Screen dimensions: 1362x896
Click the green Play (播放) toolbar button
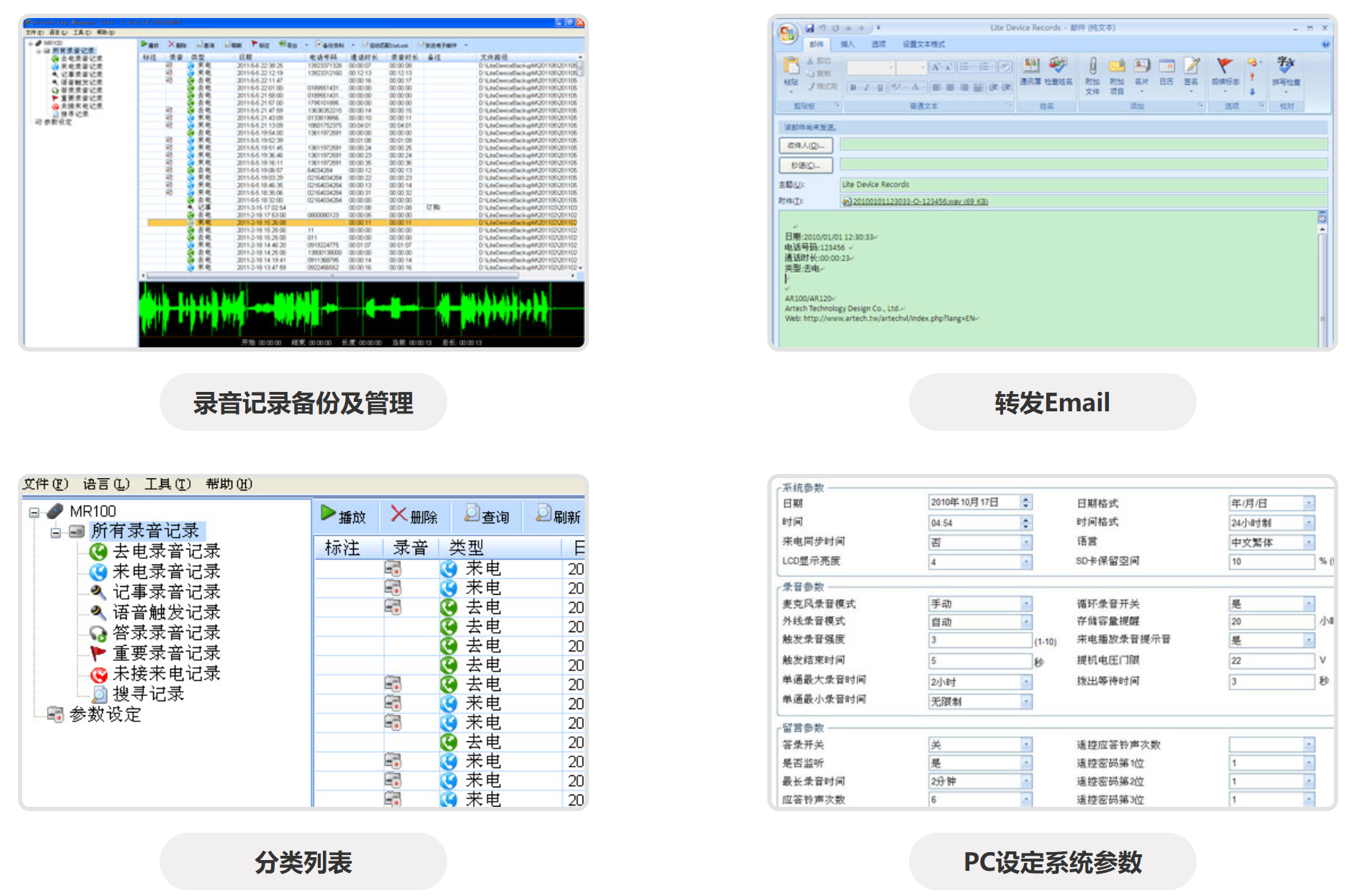[344, 515]
